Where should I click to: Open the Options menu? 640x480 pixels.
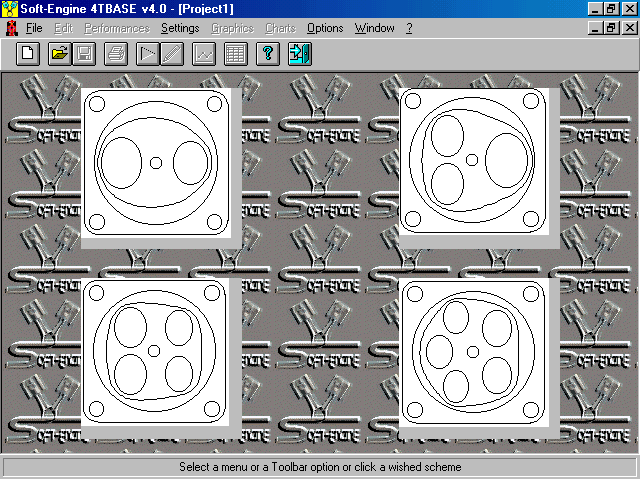pyautogui.click(x=325, y=28)
